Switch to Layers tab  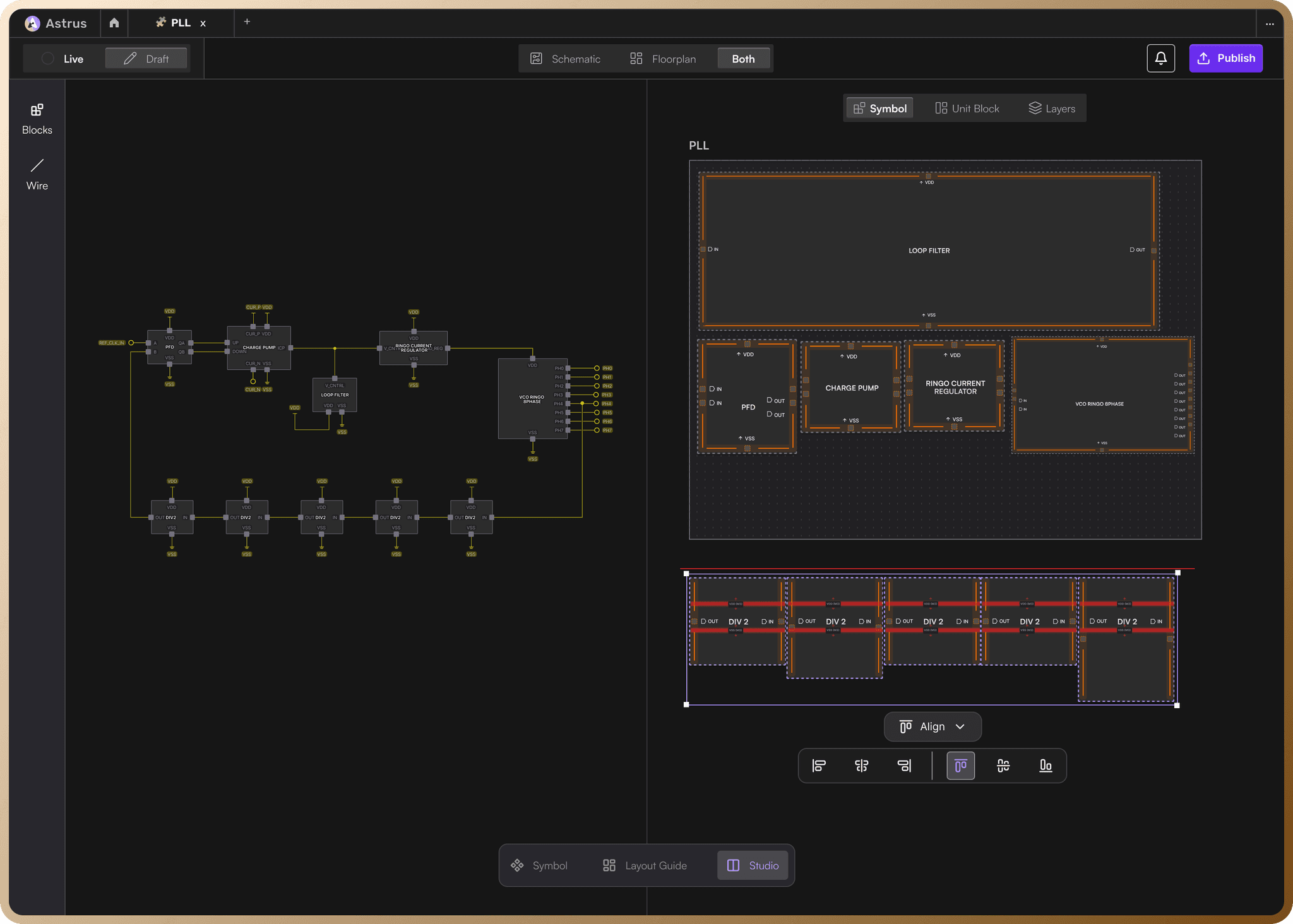[x=1052, y=109]
